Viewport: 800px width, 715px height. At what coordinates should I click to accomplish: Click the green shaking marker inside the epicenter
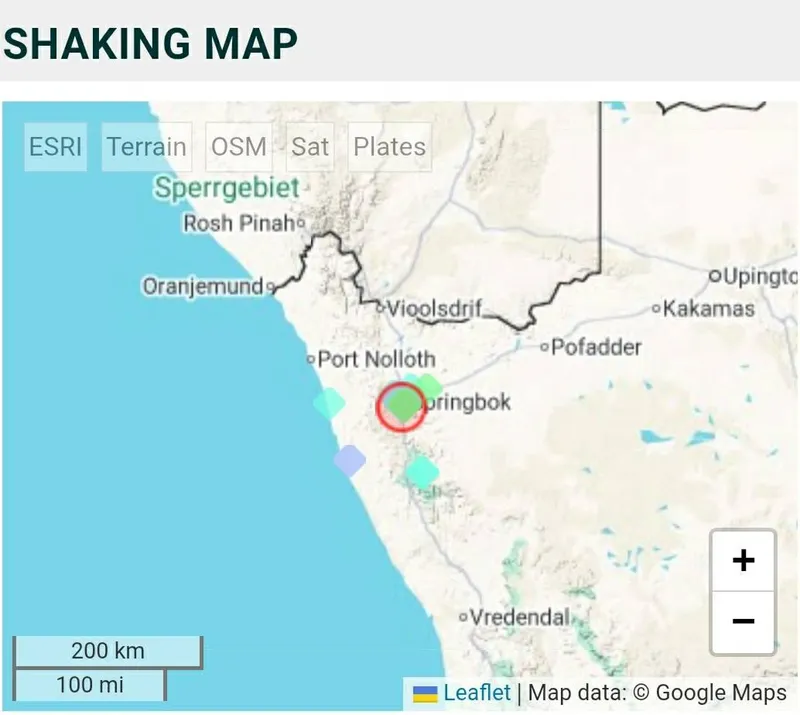tap(401, 404)
